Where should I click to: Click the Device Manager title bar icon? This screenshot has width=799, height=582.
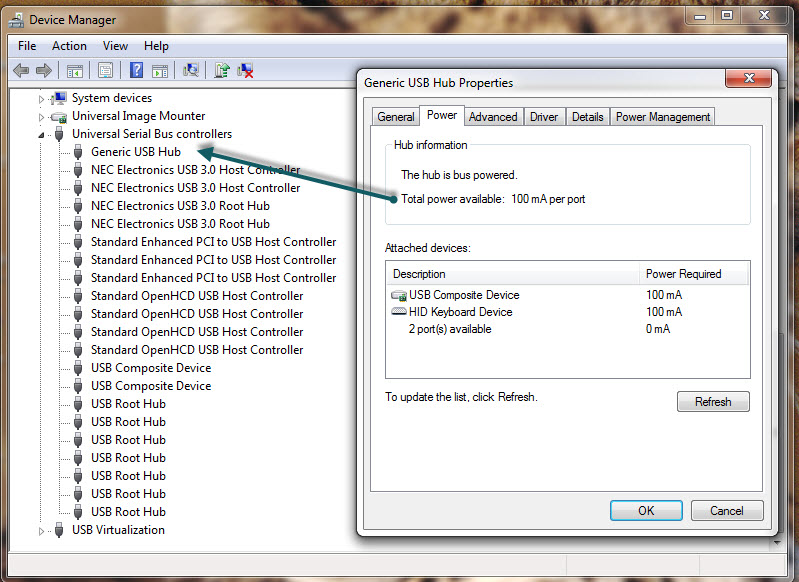coord(16,20)
